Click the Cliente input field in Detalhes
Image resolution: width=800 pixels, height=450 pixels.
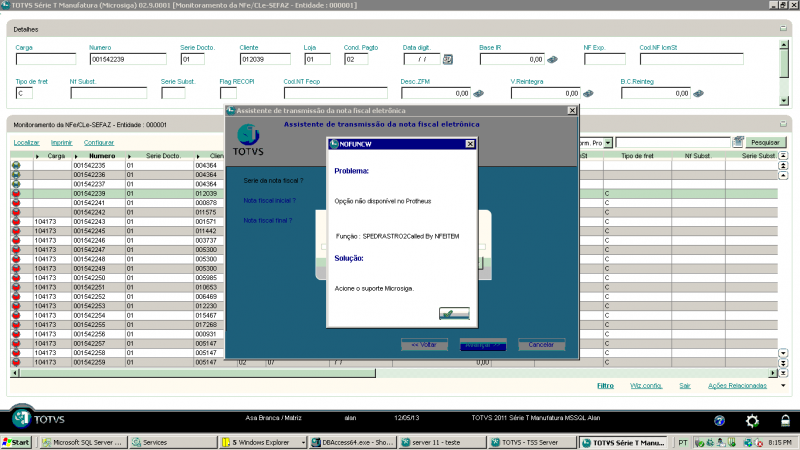click(x=265, y=59)
